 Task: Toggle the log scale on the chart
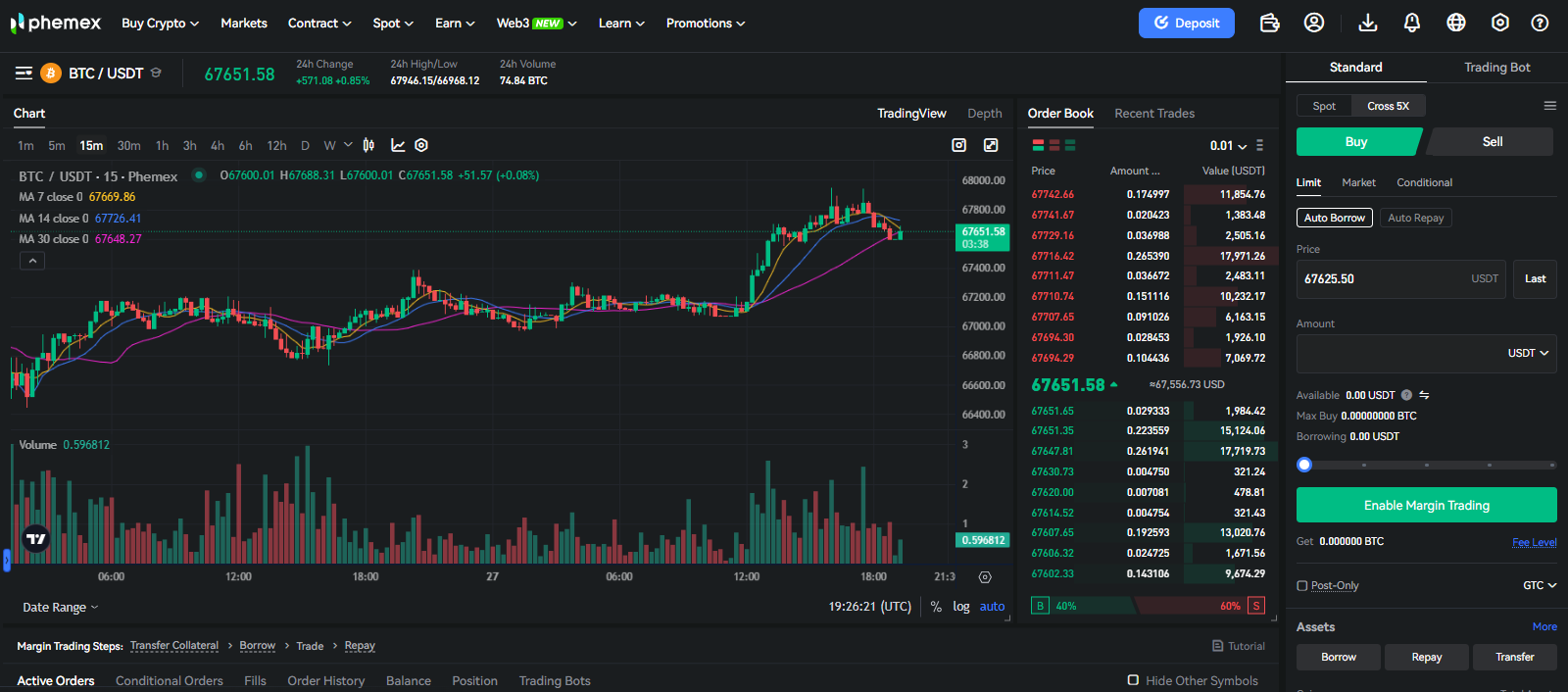pyautogui.click(x=961, y=607)
